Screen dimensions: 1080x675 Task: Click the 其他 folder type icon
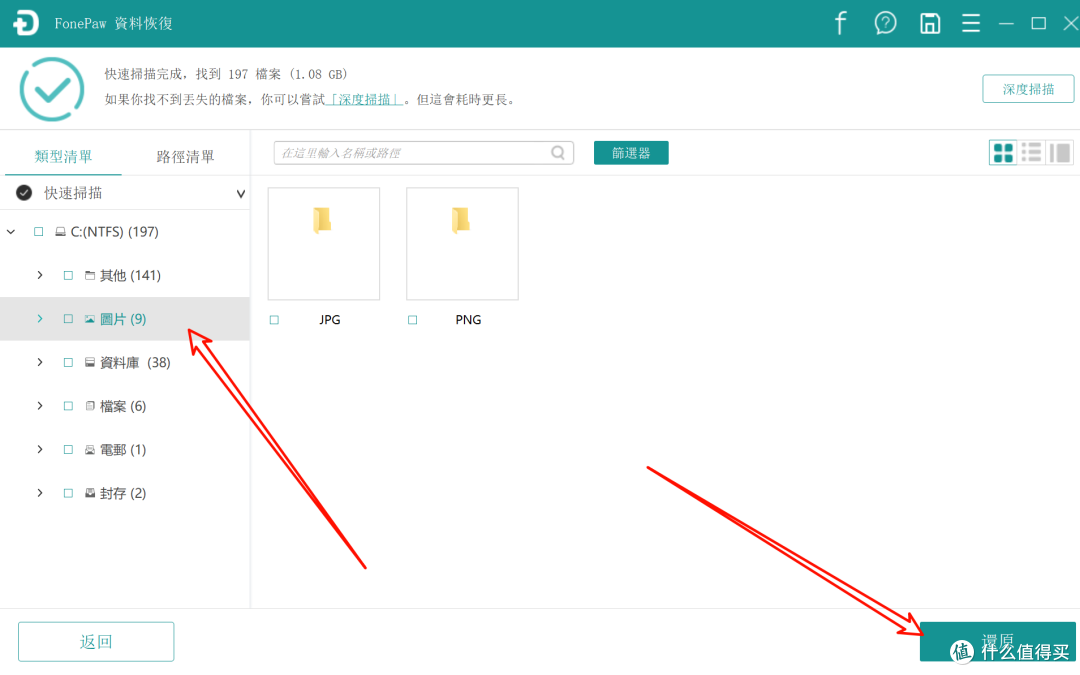point(90,276)
